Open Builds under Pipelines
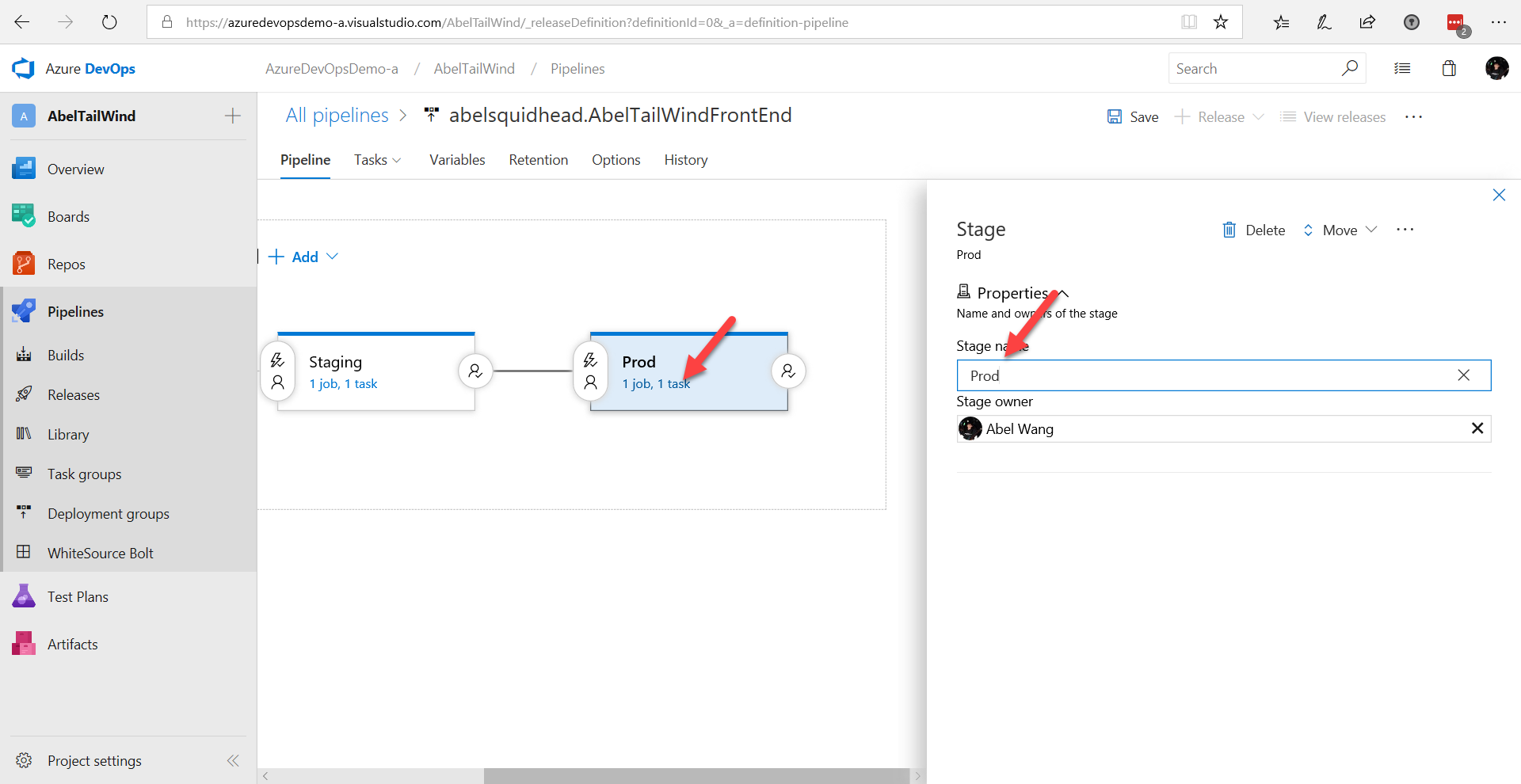1521x784 pixels. pyautogui.click(x=128, y=355)
